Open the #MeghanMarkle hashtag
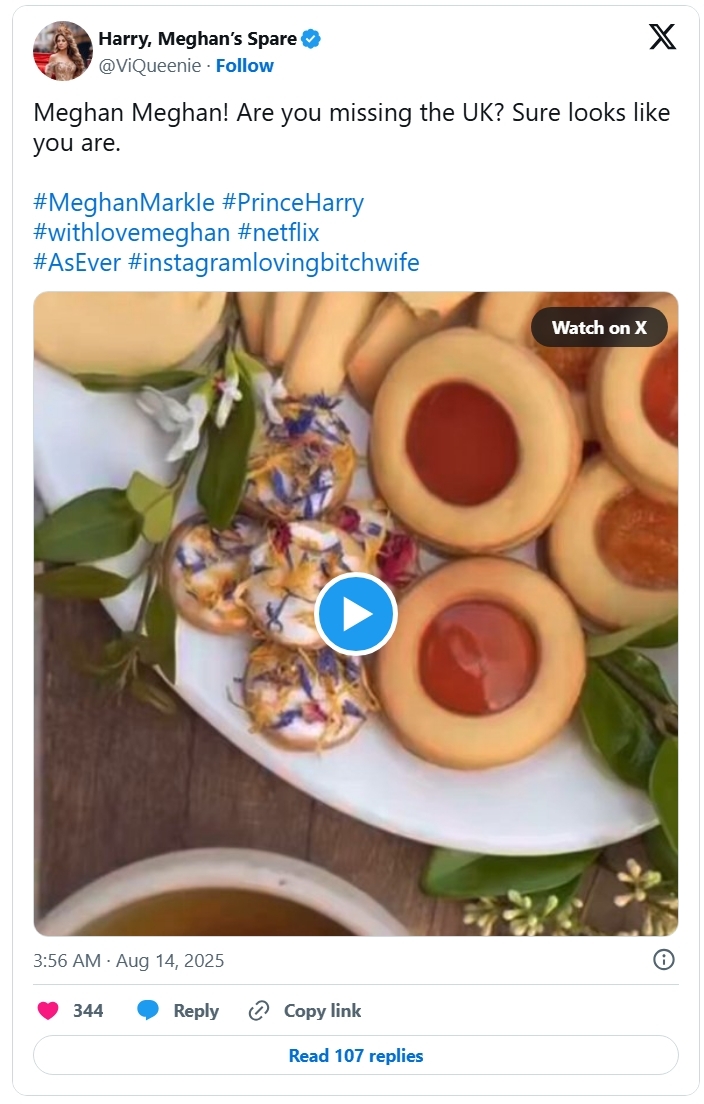The image size is (704, 1104). click(124, 203)
